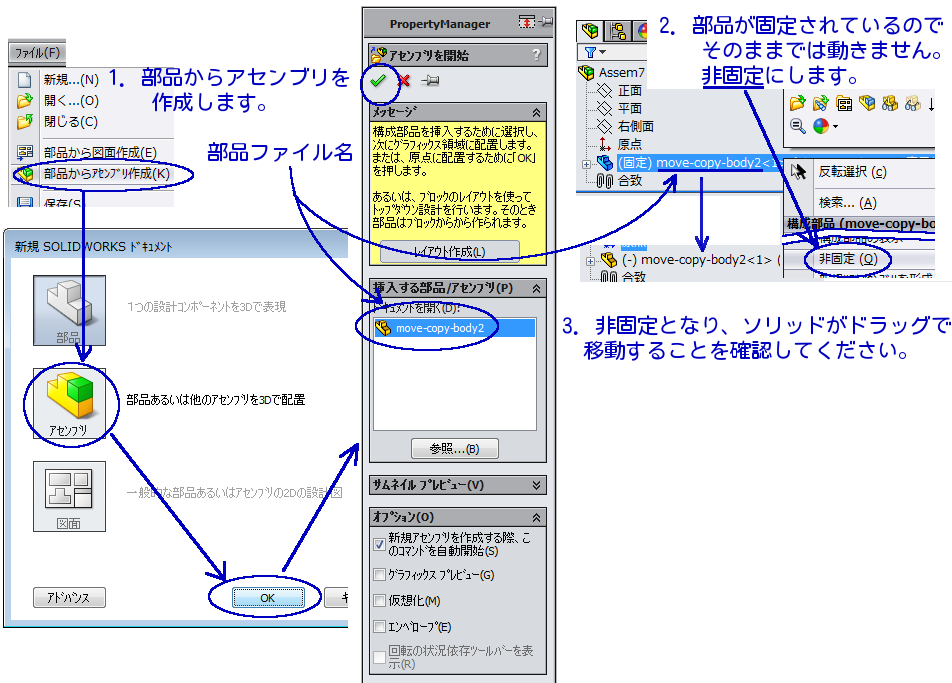Click the アドバンス button
The height and width of the screenshot is (683, 952).
click(x=69, y=597)
